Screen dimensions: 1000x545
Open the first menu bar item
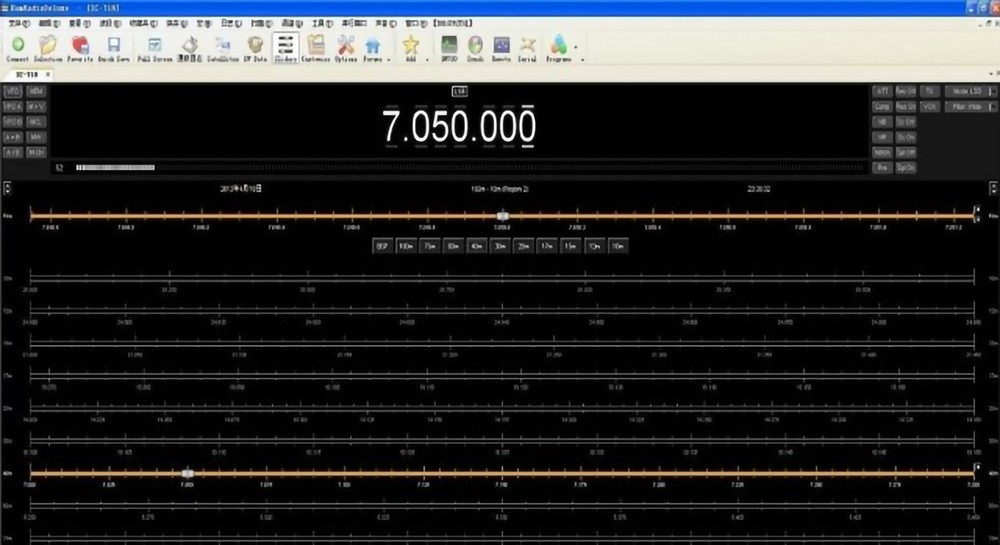click(19, 21)
